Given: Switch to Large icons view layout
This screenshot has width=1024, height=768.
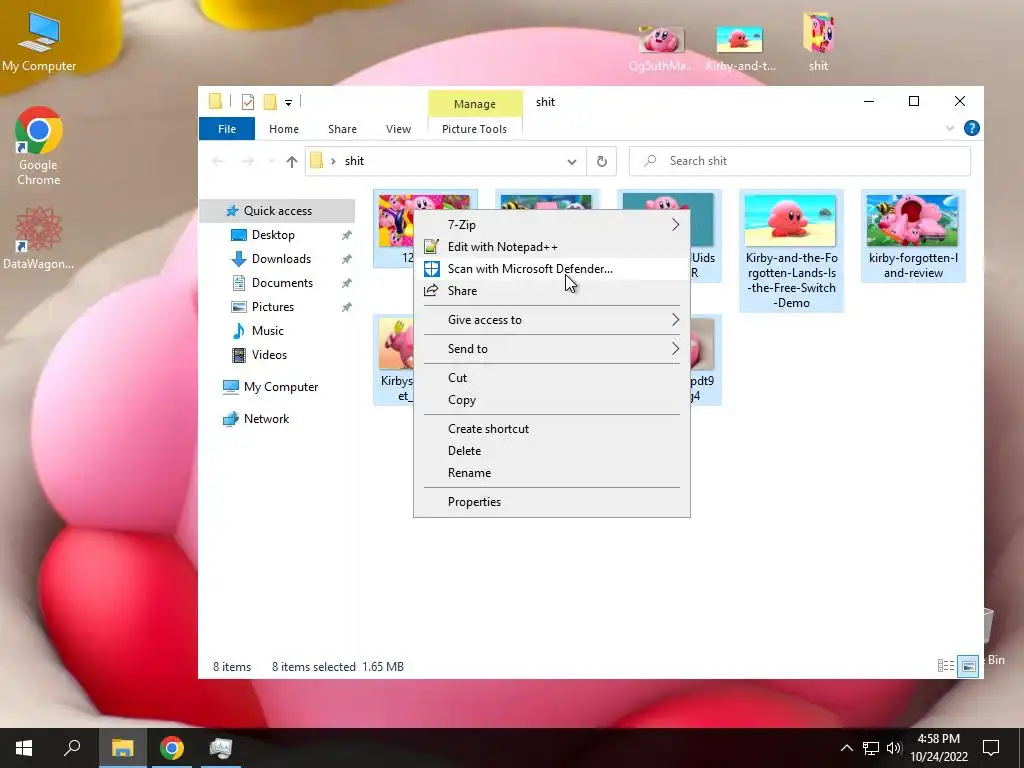Looking at the screenshot, I should tap(968, 666).
